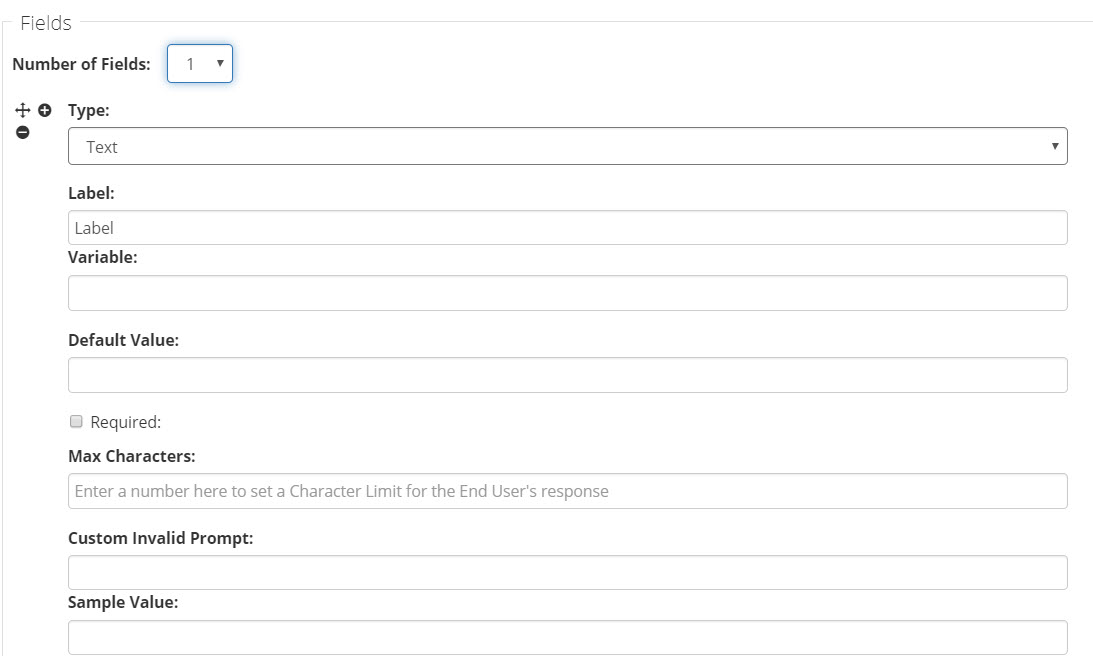
Task: Click inside the Label text box
Action: pyautogui.click(x=567, y=228)
